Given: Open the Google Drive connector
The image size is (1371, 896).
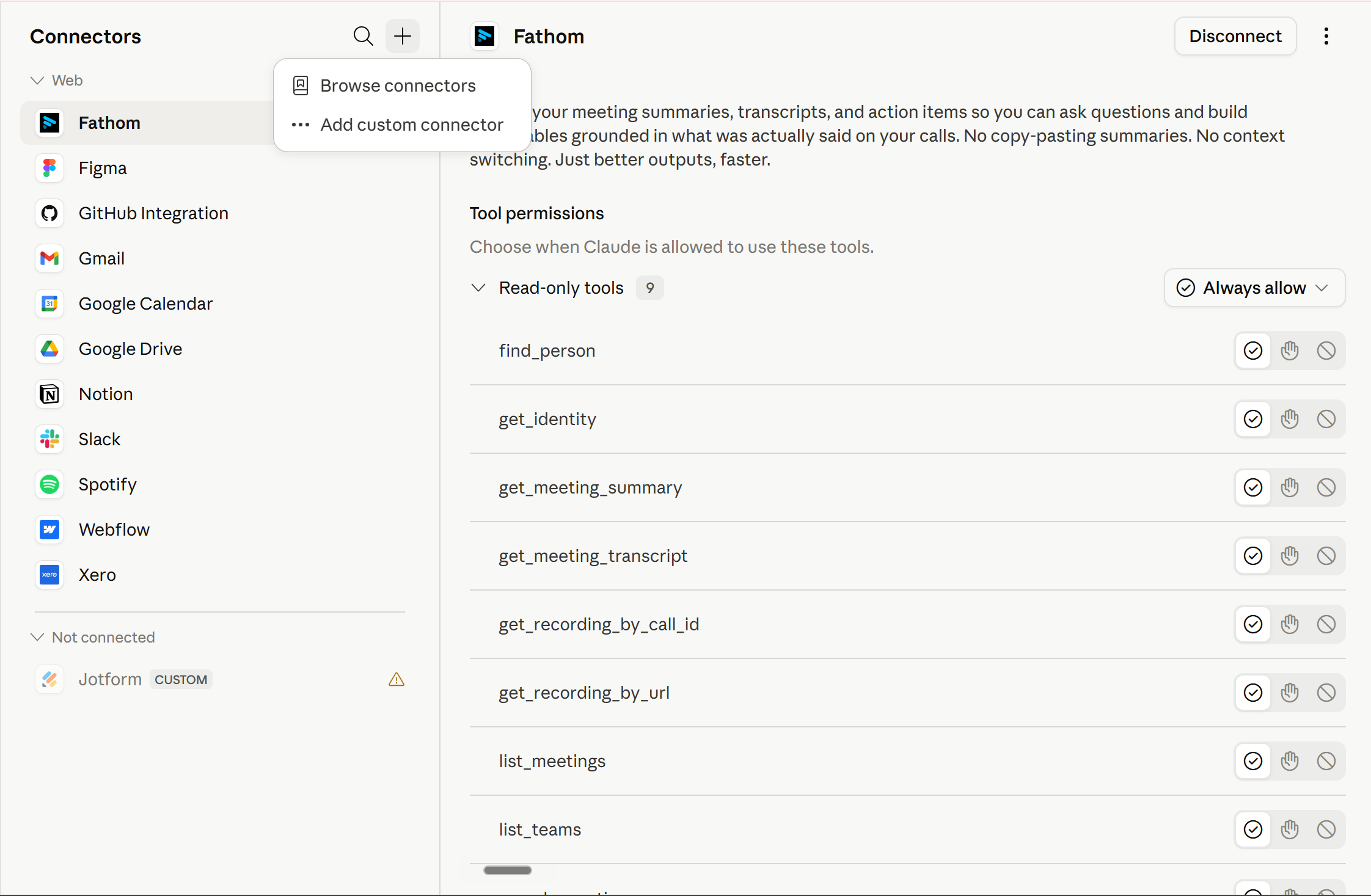Looking at the screenshot, I should point(220,349).
